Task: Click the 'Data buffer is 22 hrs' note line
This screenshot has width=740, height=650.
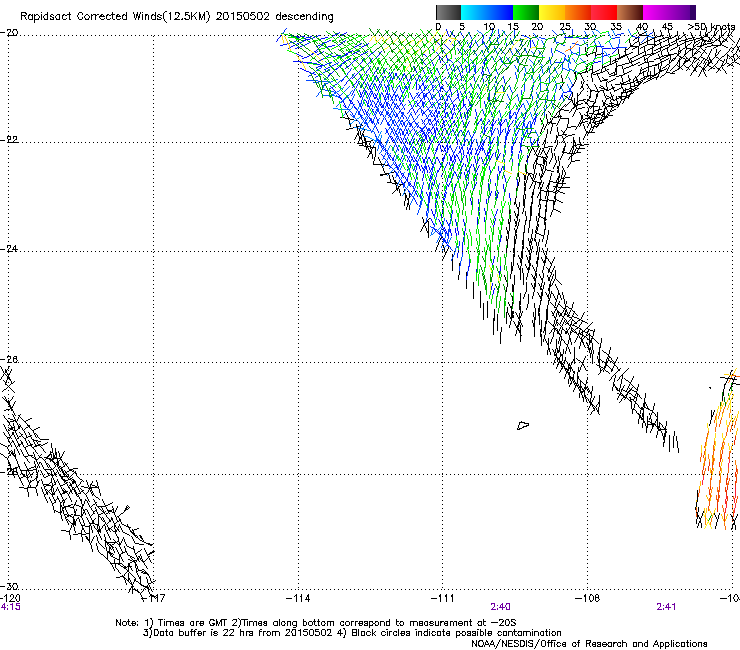Action: (352, 633)
